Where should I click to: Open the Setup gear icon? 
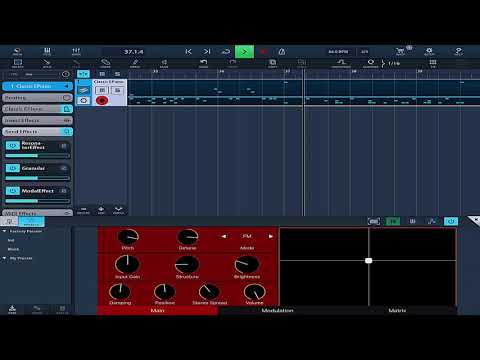(429, 52)
